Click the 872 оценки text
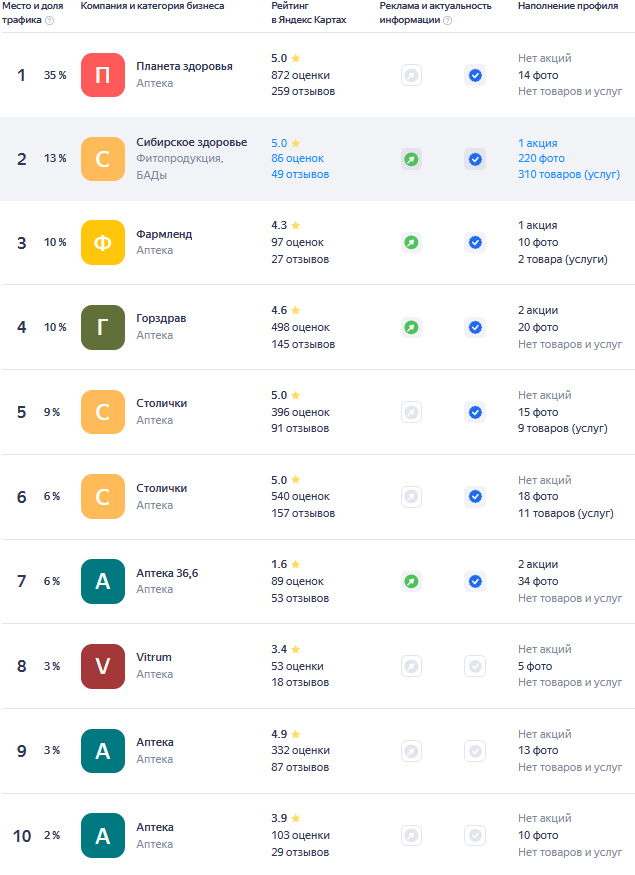635x875 pixels. (x=300, y=75)
